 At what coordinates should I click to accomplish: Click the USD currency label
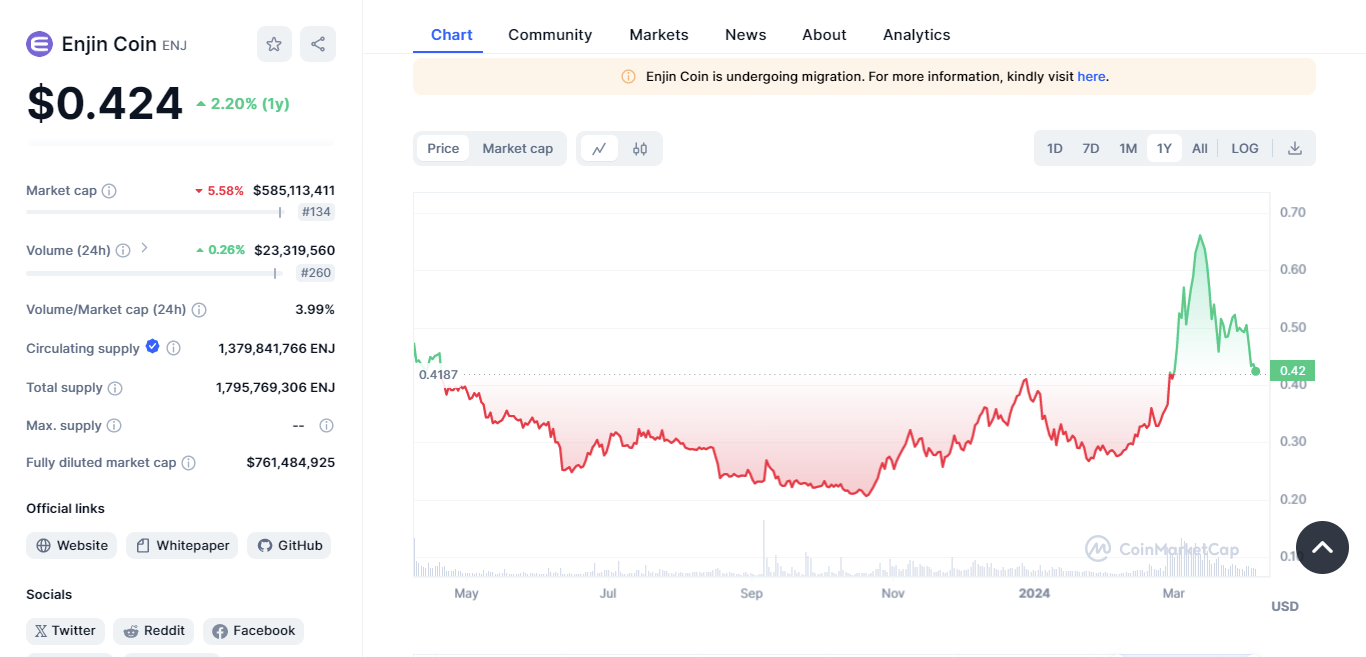(1285, 607)
